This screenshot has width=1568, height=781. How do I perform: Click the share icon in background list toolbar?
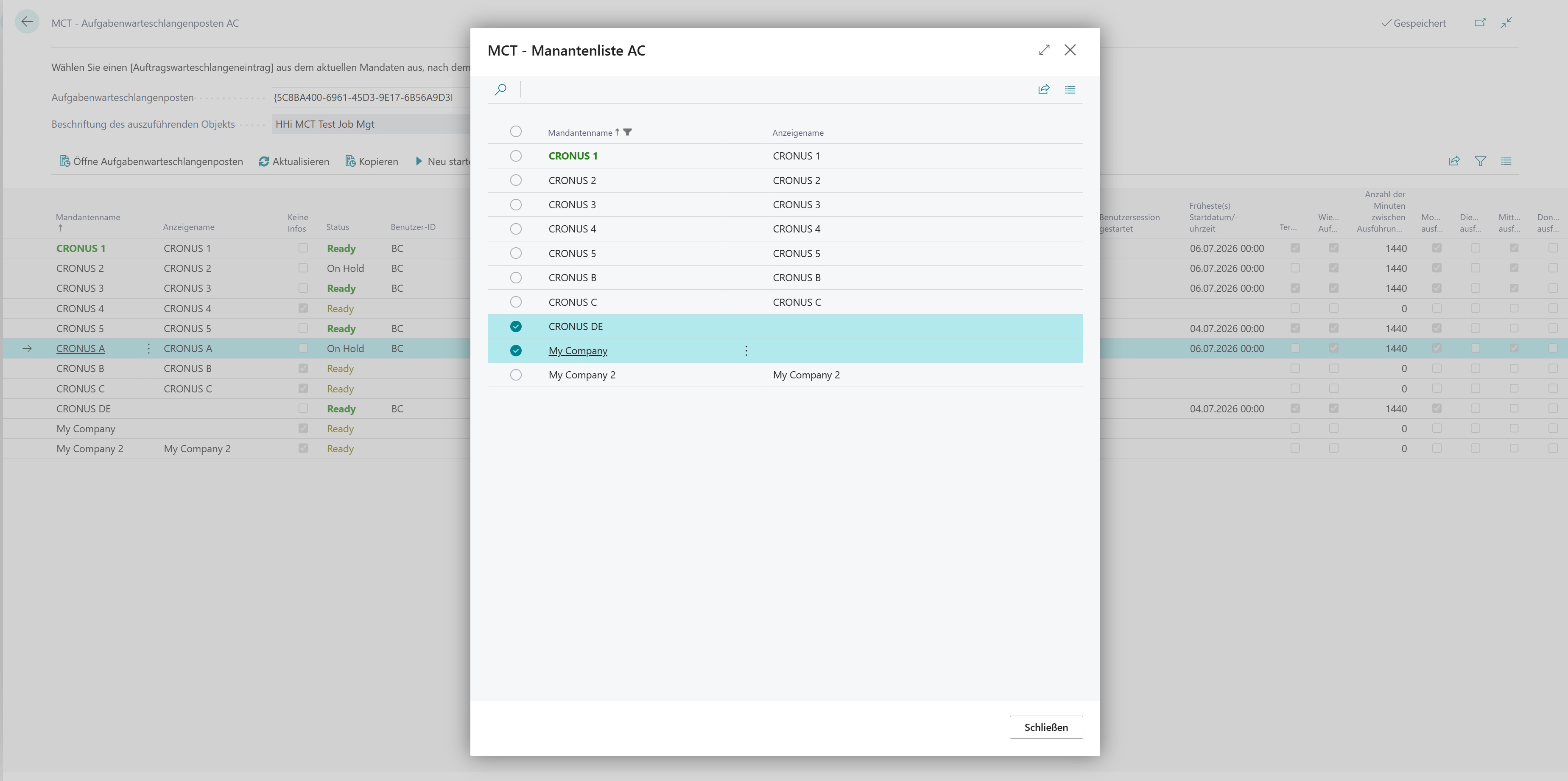tap(1453, 161)
